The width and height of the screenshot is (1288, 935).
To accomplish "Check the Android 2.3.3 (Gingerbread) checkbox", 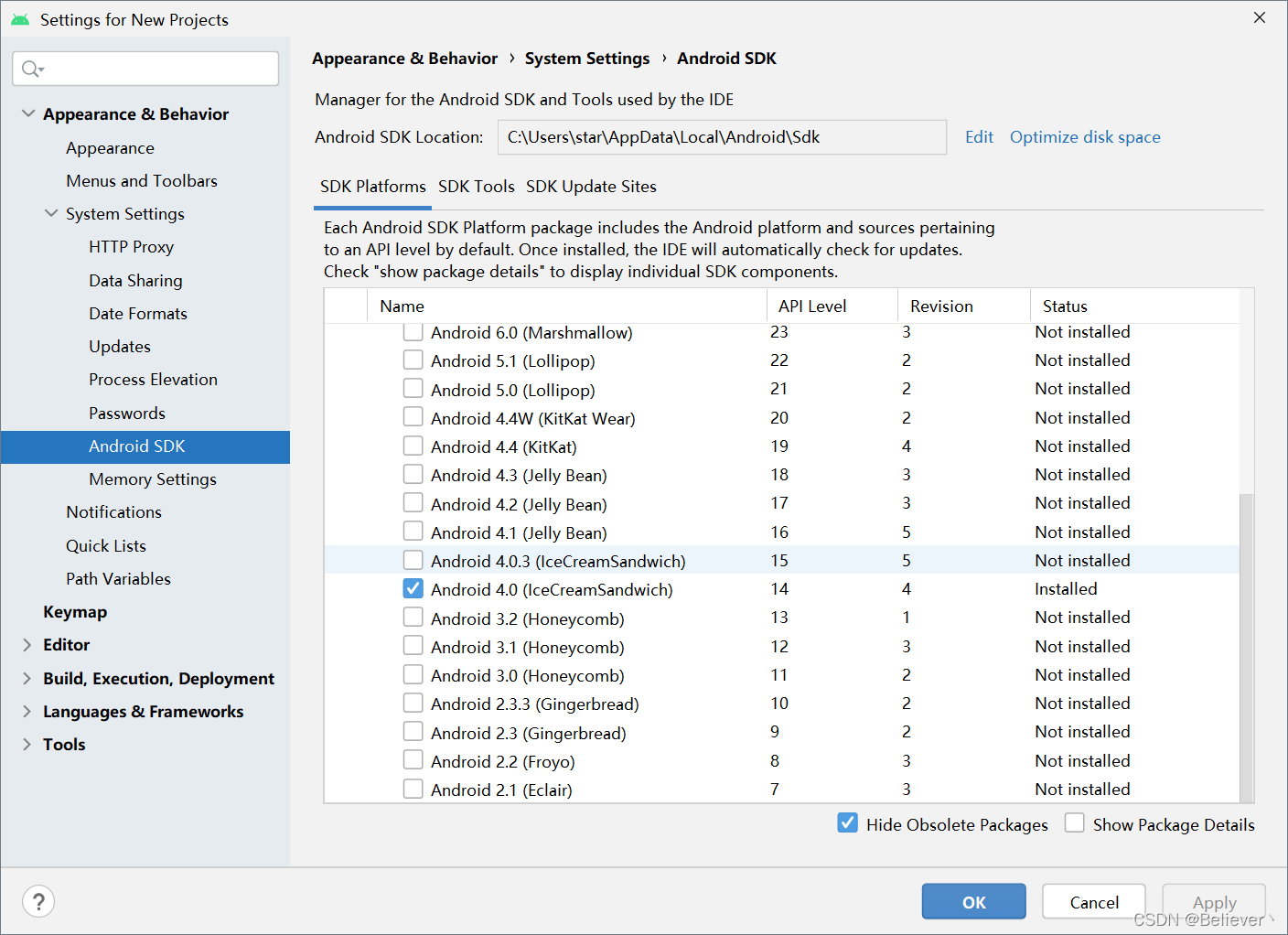I will tap(413, 703).
